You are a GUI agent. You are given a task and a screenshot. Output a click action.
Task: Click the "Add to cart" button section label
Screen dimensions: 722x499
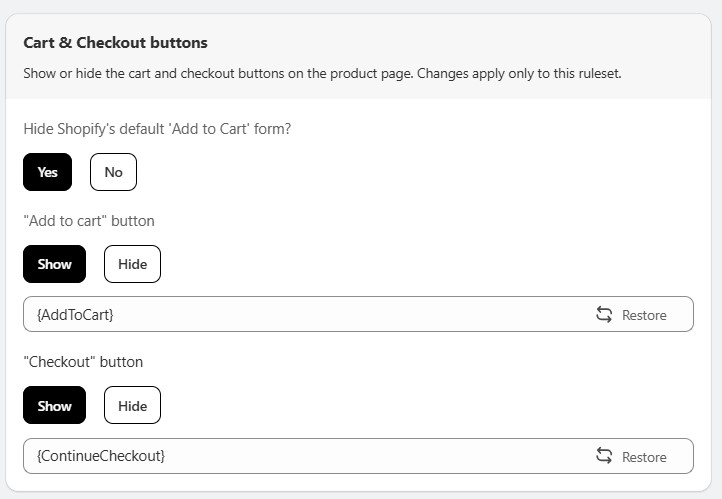89,221
